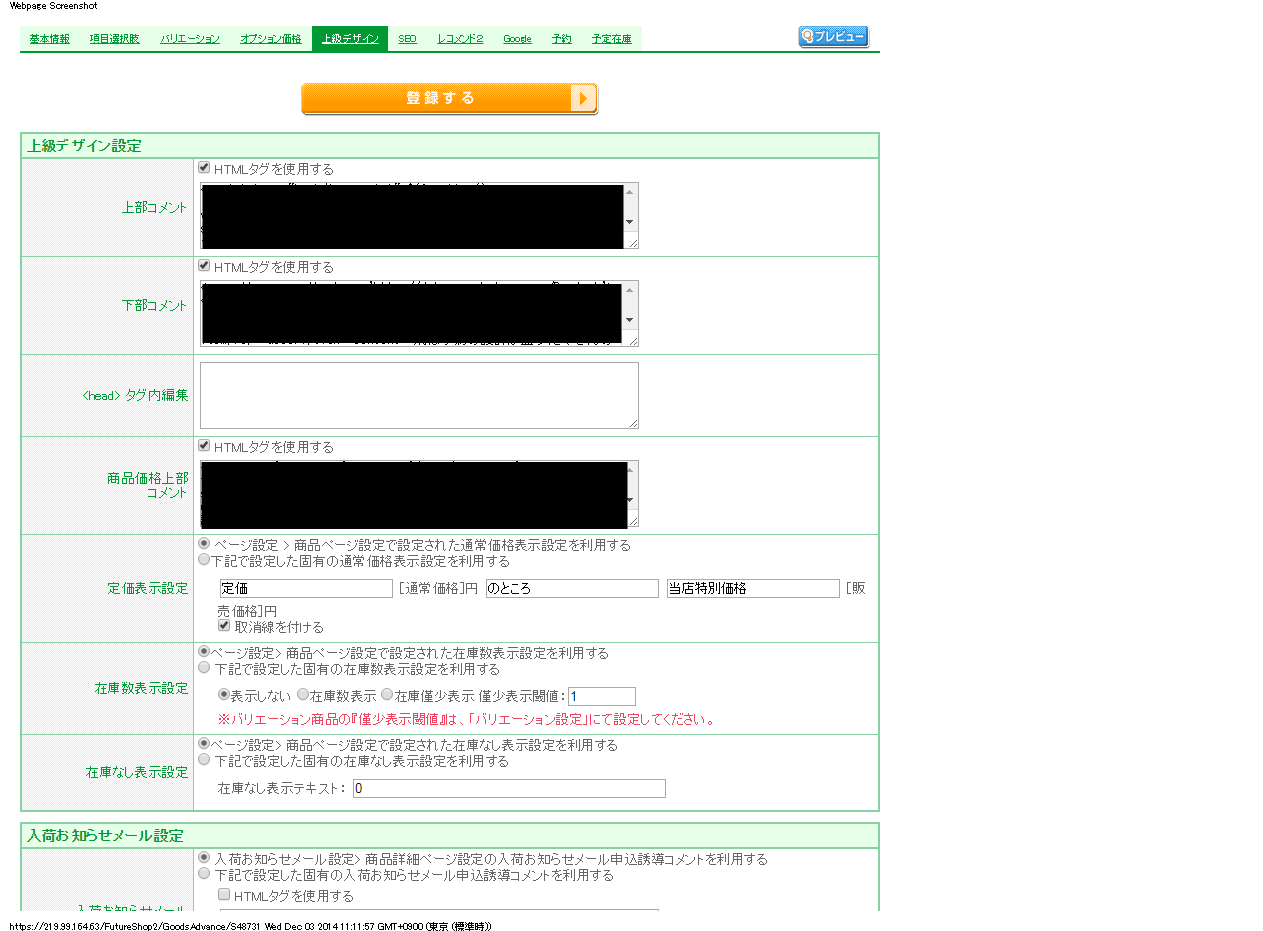Click the プレビュー preview button
This screenshot has width=1263, height=931.
coord(833,37)
